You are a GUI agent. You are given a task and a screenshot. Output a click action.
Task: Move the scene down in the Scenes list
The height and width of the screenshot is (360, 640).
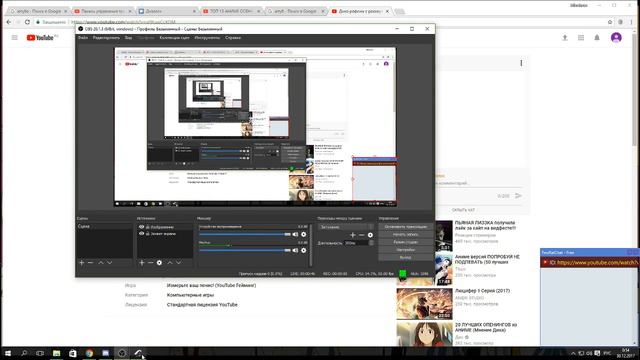pos(109,263)
